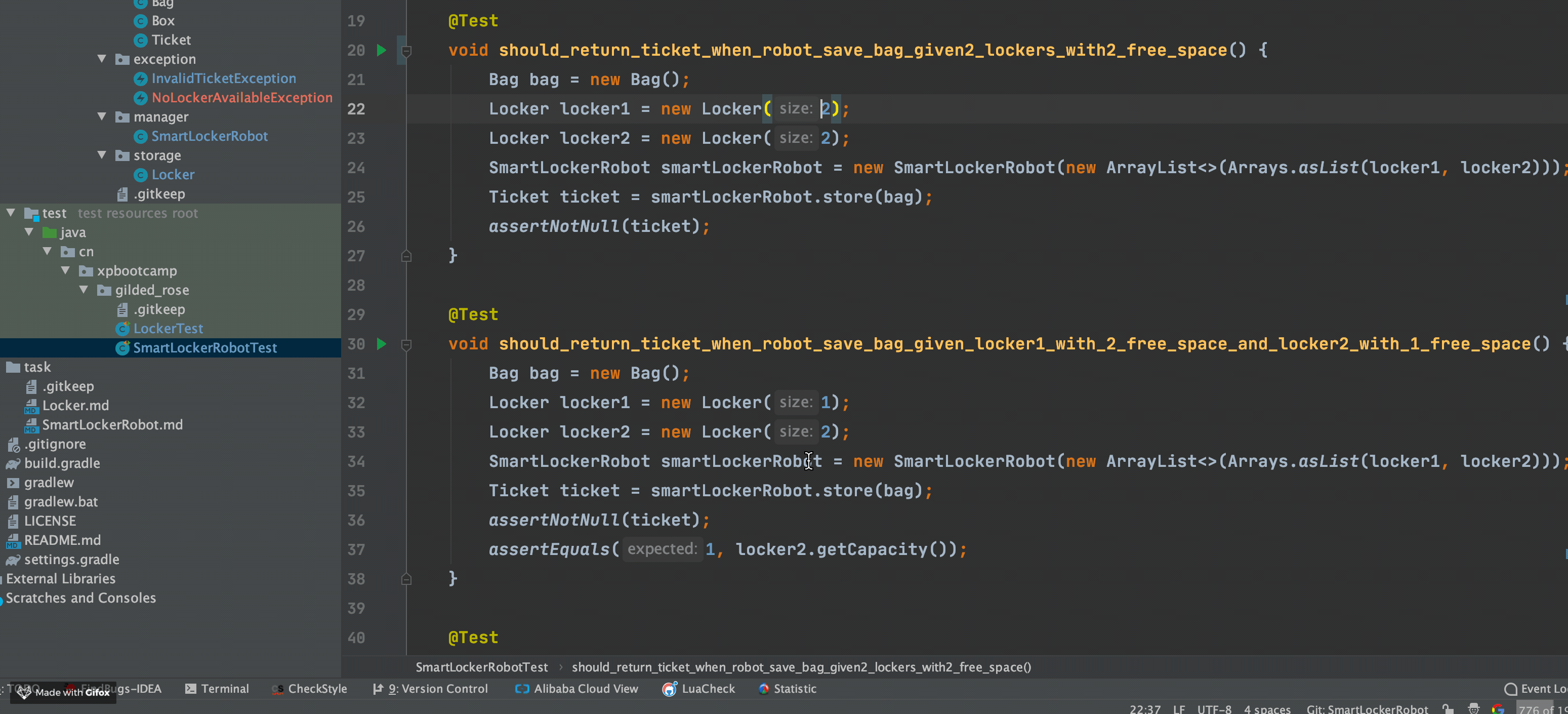Open the Terminal tool window
The width and height of the screenshot is (1568, 714).
[217, 688]
